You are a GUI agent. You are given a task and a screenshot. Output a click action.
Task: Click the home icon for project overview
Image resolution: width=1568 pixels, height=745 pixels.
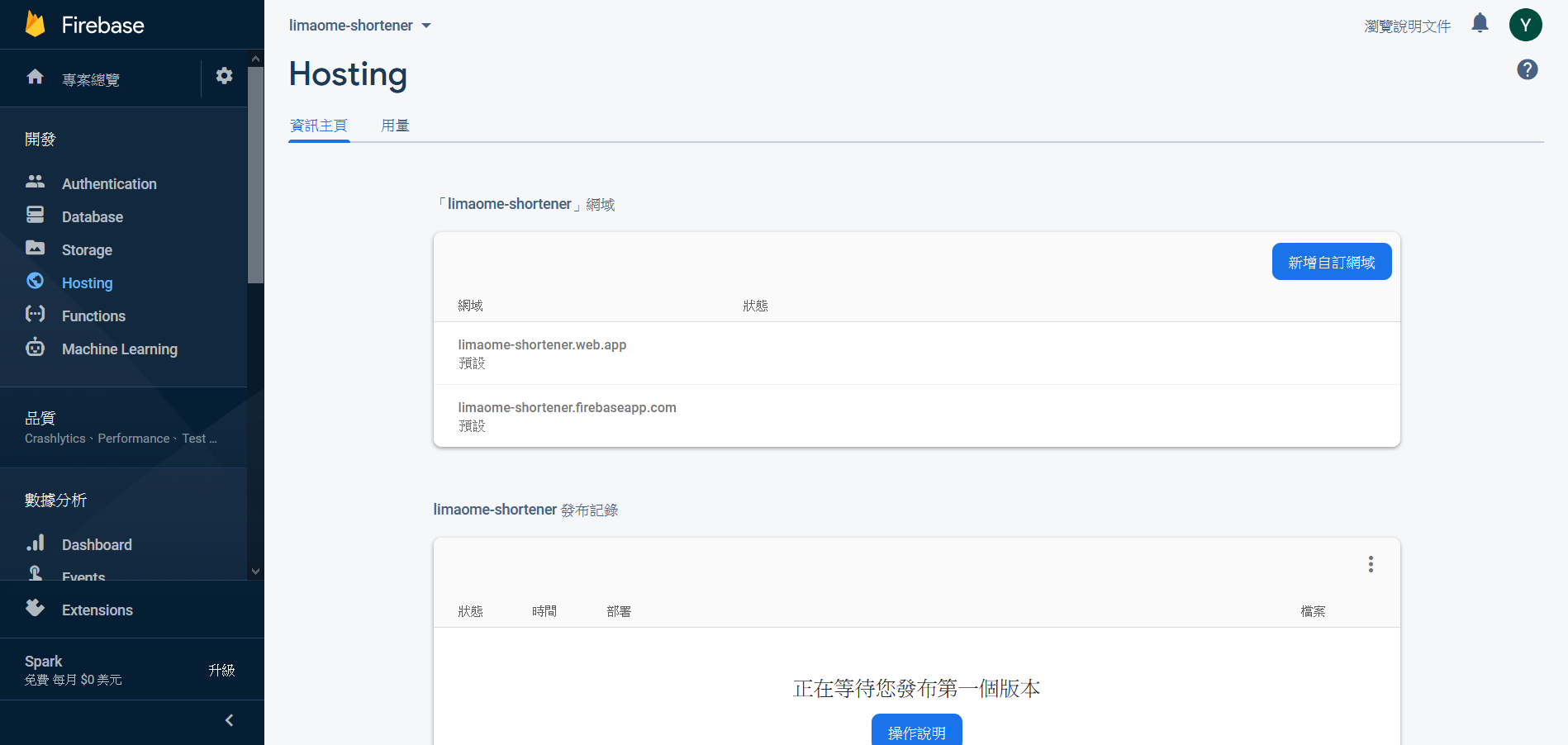tap(35, 77)
